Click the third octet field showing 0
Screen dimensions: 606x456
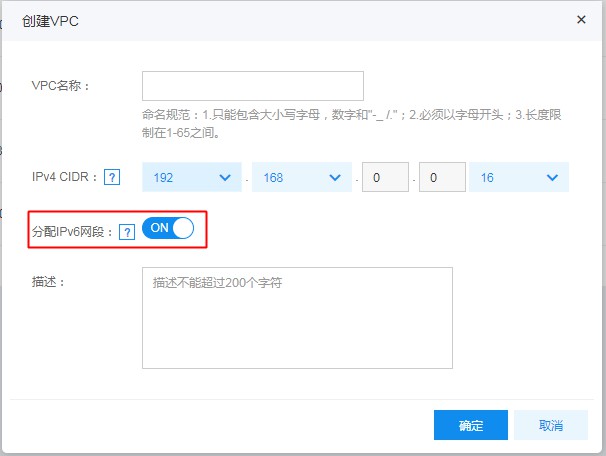point(385,177)
